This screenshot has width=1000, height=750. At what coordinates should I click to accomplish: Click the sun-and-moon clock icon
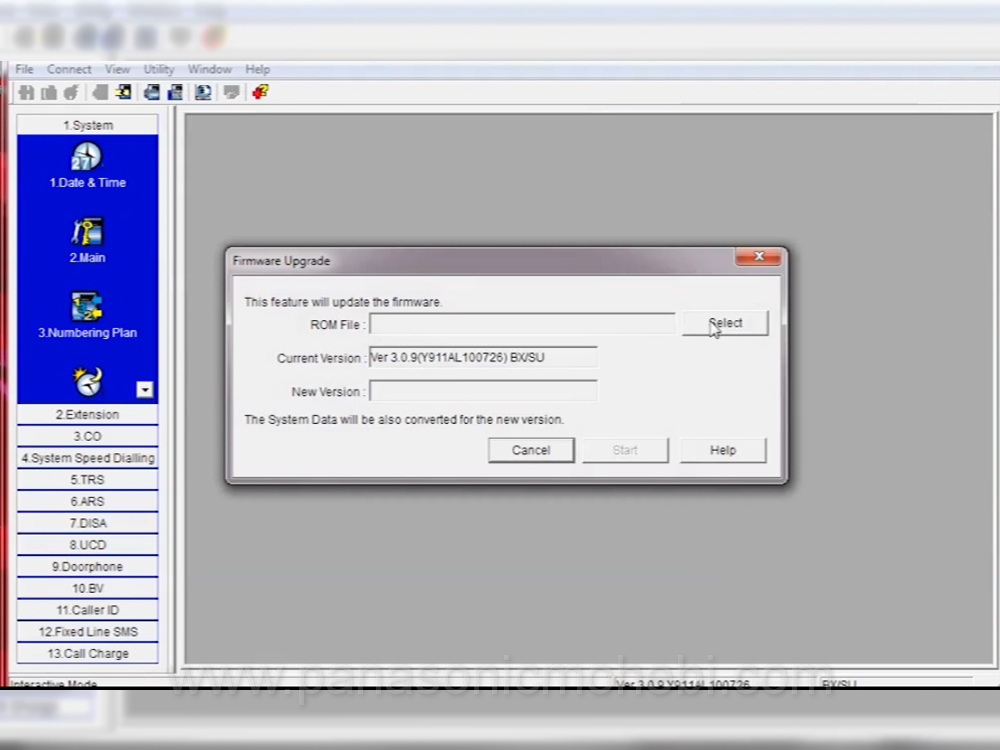pos(87,381)
